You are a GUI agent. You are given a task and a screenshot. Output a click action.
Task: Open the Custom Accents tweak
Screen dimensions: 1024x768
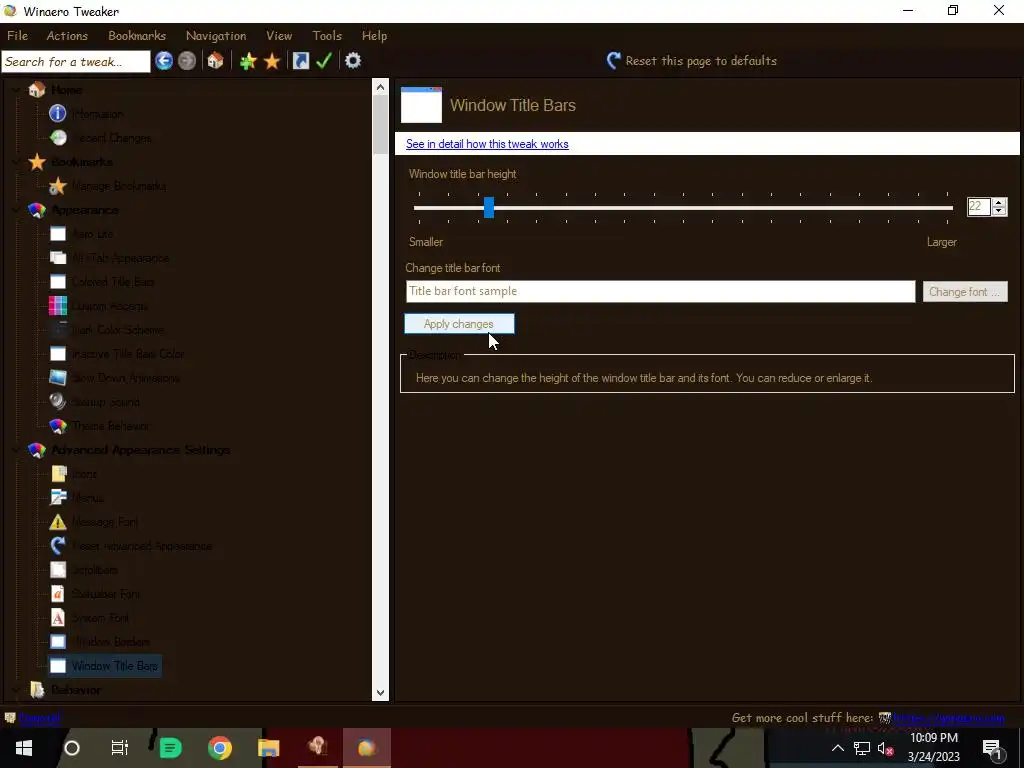click(110, 306)
